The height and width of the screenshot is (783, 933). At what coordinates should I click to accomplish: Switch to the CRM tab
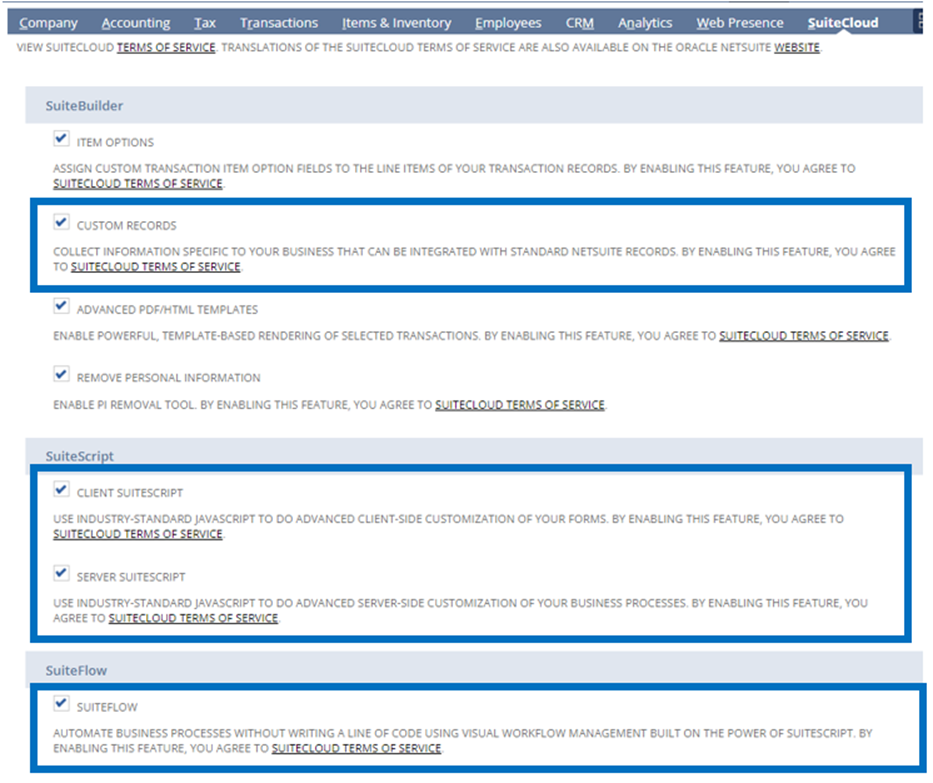coord(580,23)
